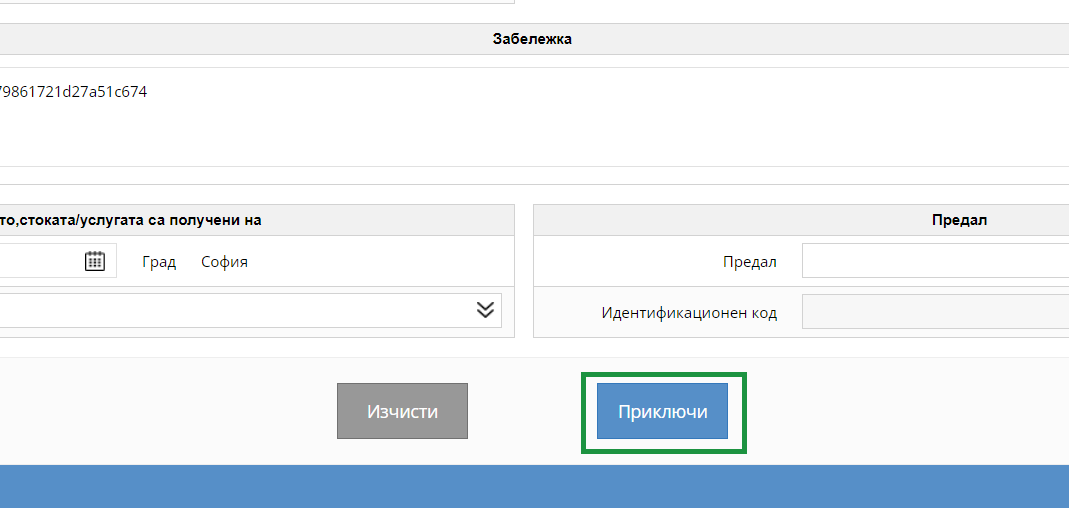Click the Приключи button

pyautogui.click(x=662, y=411)
